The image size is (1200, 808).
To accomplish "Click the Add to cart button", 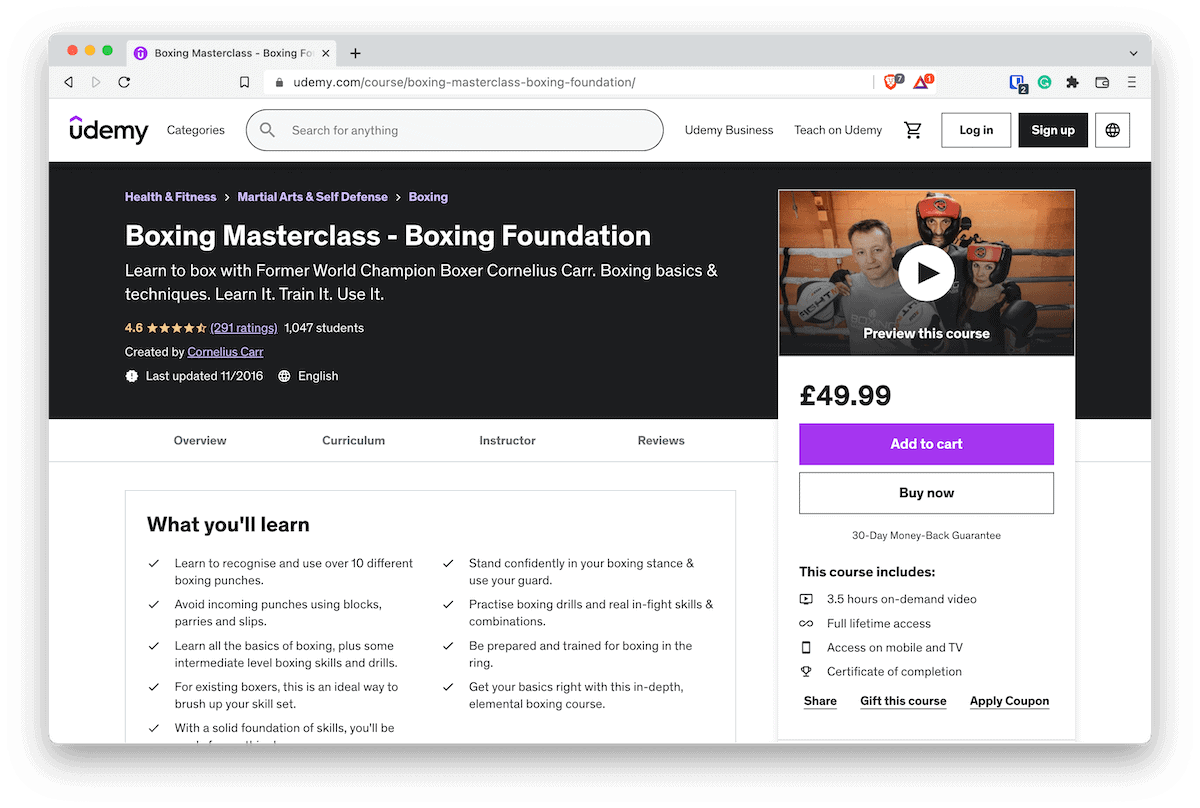I will coord(926,444).
